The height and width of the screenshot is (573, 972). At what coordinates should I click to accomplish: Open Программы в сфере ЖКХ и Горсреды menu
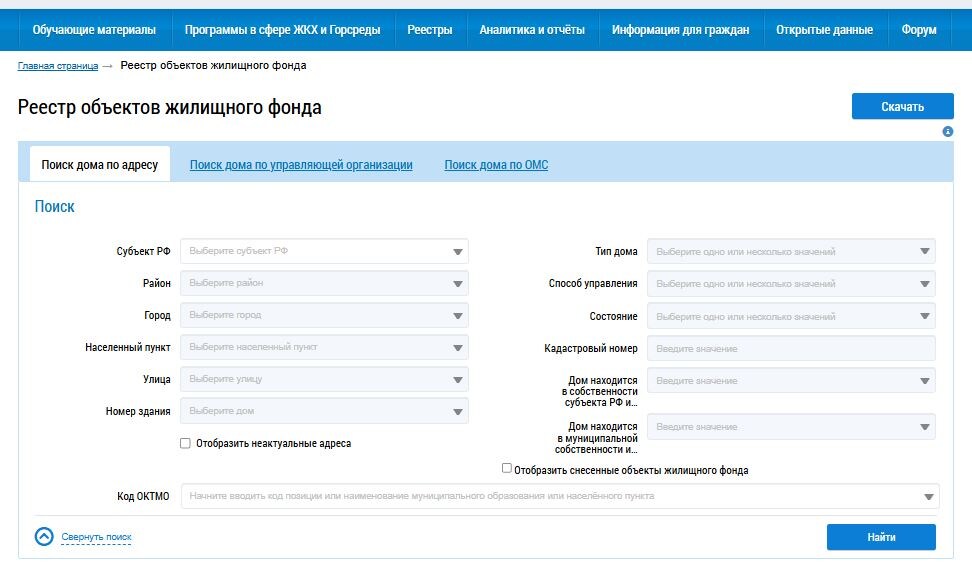(283, 30)
